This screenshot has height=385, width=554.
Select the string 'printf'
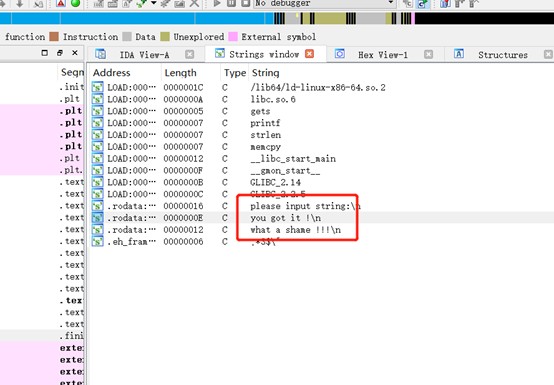point(265,123)
